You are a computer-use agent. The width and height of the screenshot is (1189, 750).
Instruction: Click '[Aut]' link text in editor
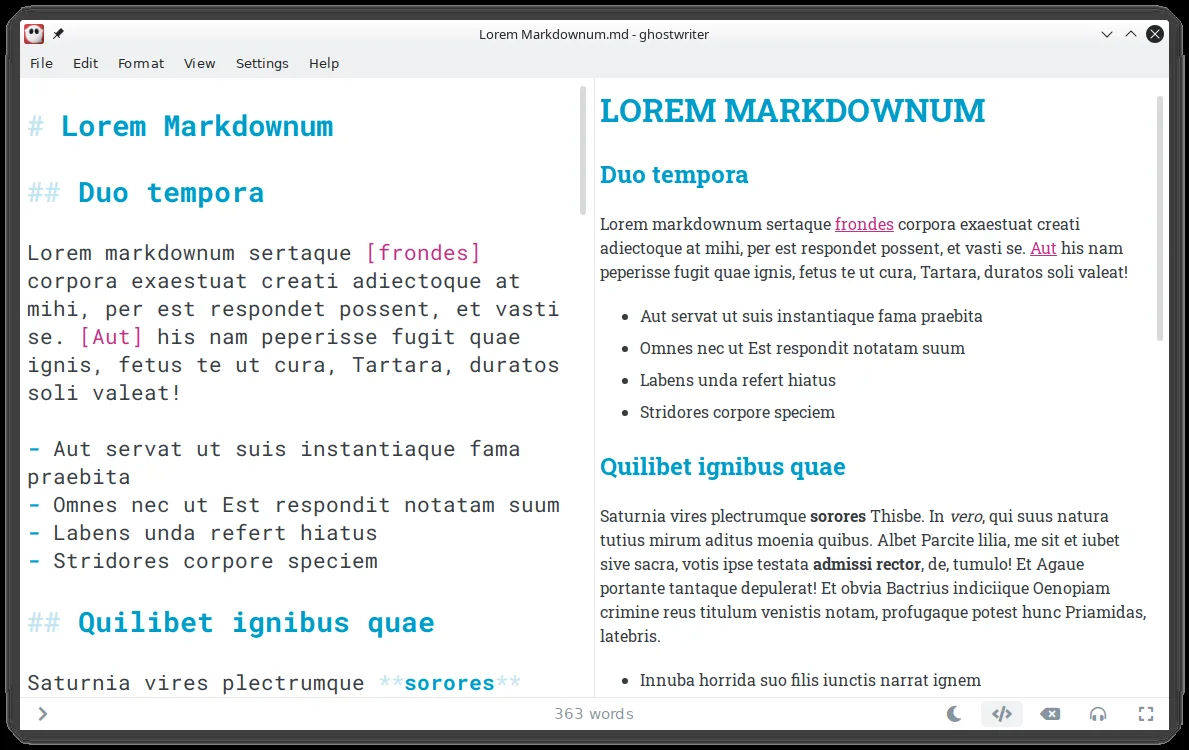coord(111,337)
